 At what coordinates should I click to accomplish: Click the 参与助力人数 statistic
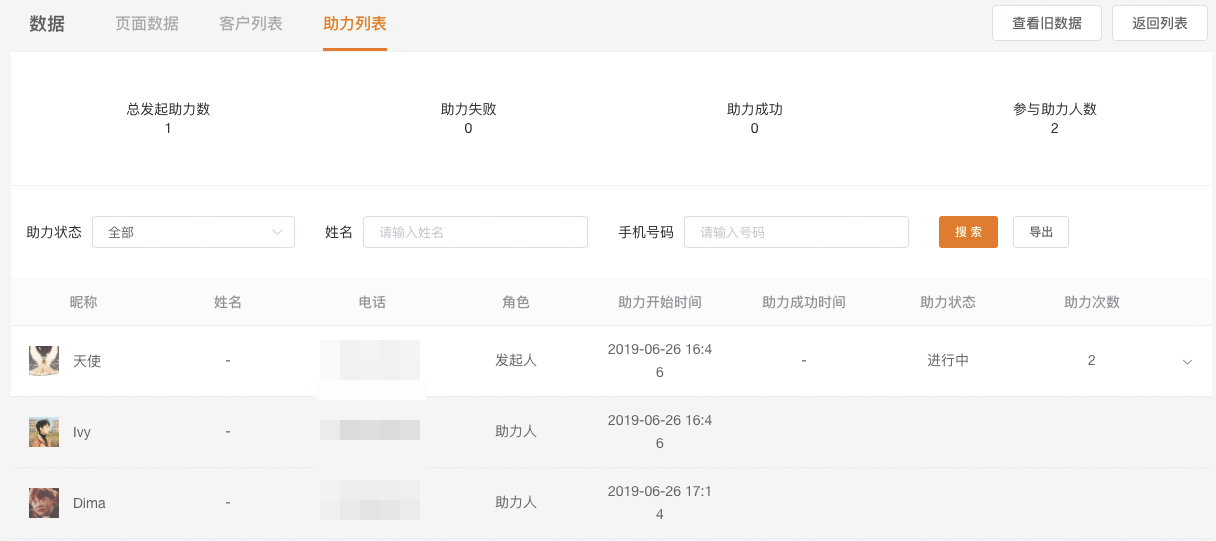tap(1055, 118)
